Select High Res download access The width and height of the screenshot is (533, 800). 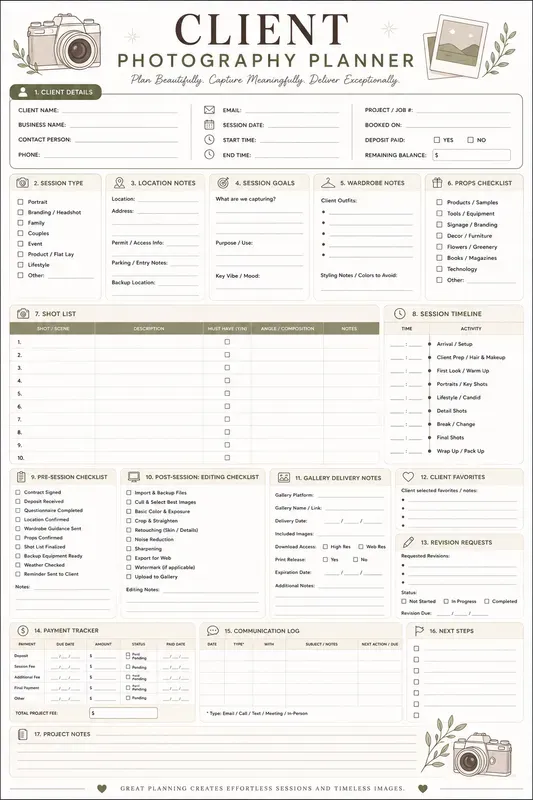pos(325,546)
